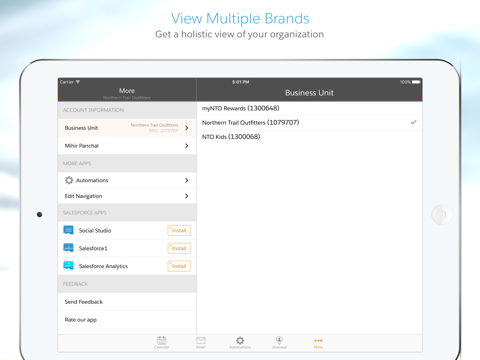Click the Account Information section header
The image size is (480, 360).
127,110
